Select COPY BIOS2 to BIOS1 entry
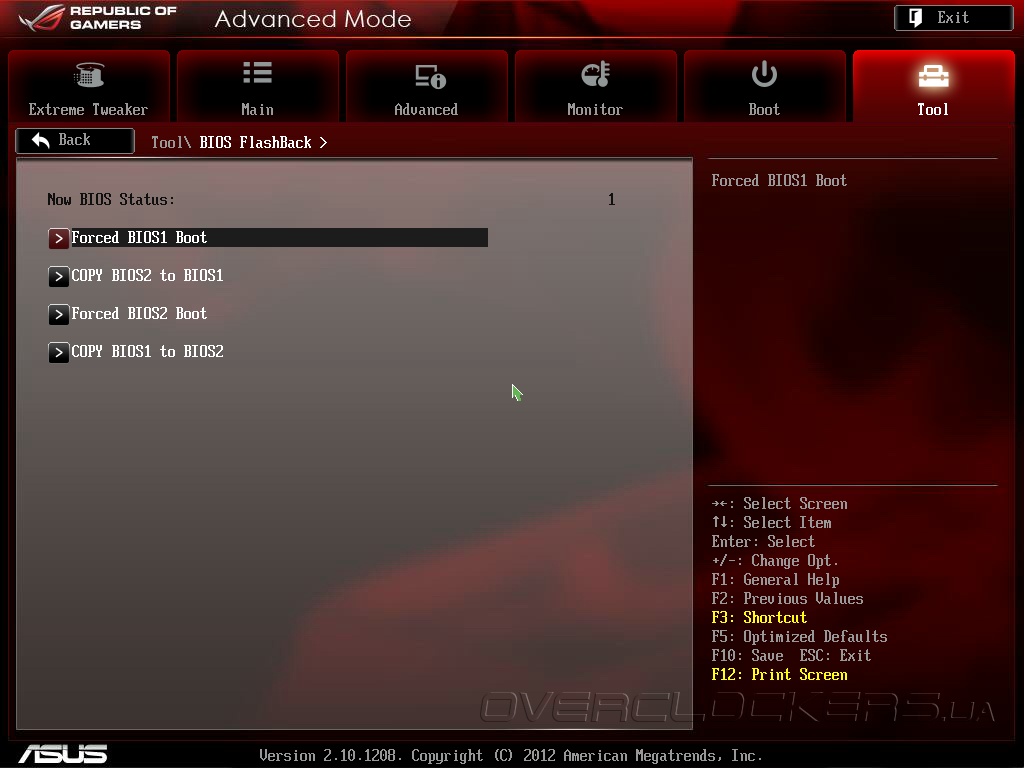The image size is (1024, 768). pos(136,276)
